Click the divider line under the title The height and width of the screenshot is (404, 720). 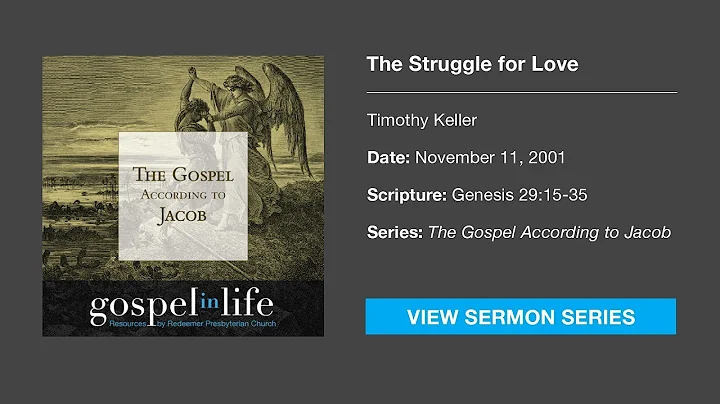click(522, 92)
